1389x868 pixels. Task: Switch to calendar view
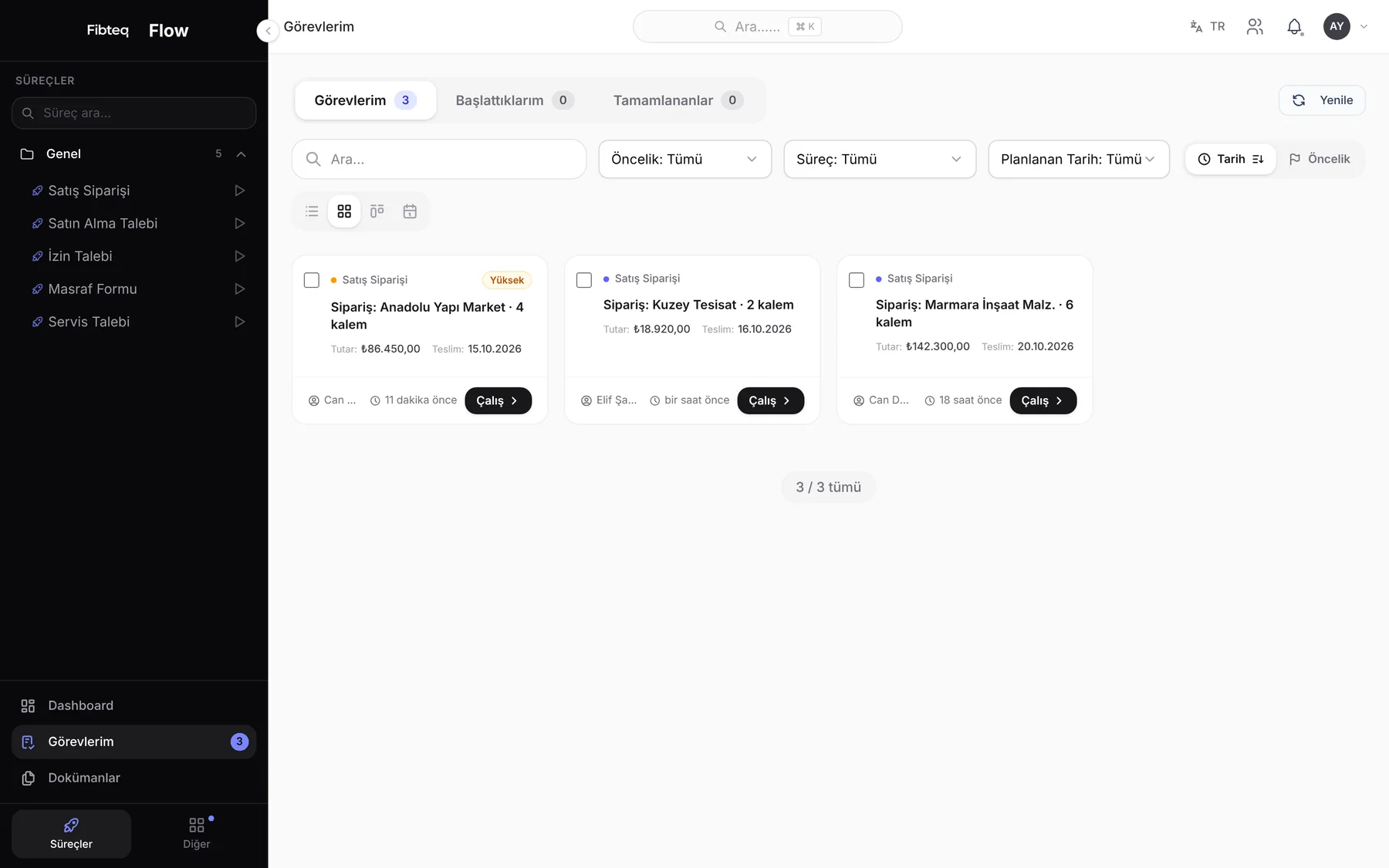410,211
